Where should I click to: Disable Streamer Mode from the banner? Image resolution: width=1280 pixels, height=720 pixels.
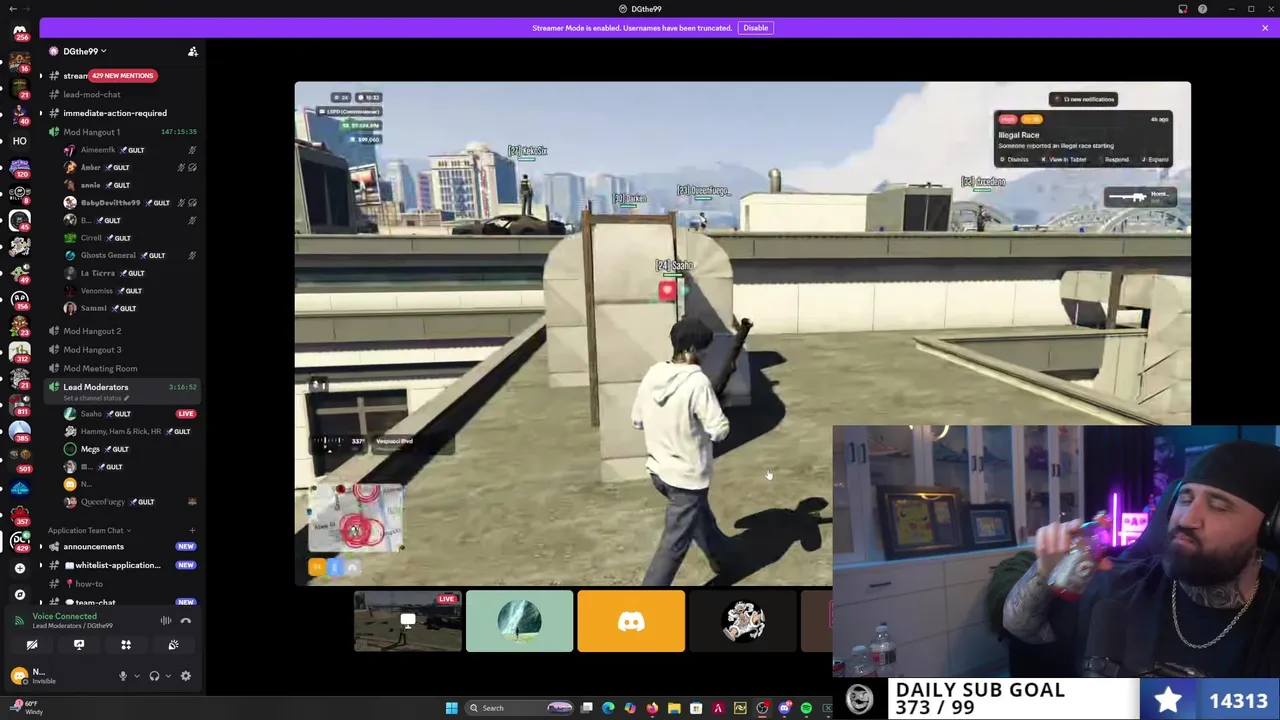(x=755, y=28)
